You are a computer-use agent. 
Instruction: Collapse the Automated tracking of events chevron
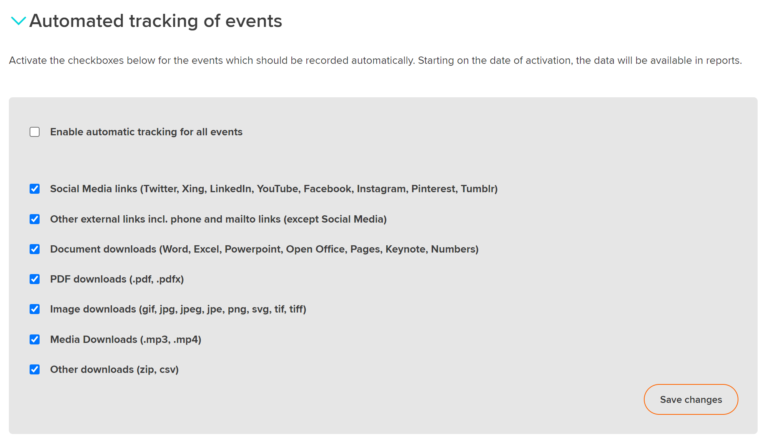tap(18, 21)
